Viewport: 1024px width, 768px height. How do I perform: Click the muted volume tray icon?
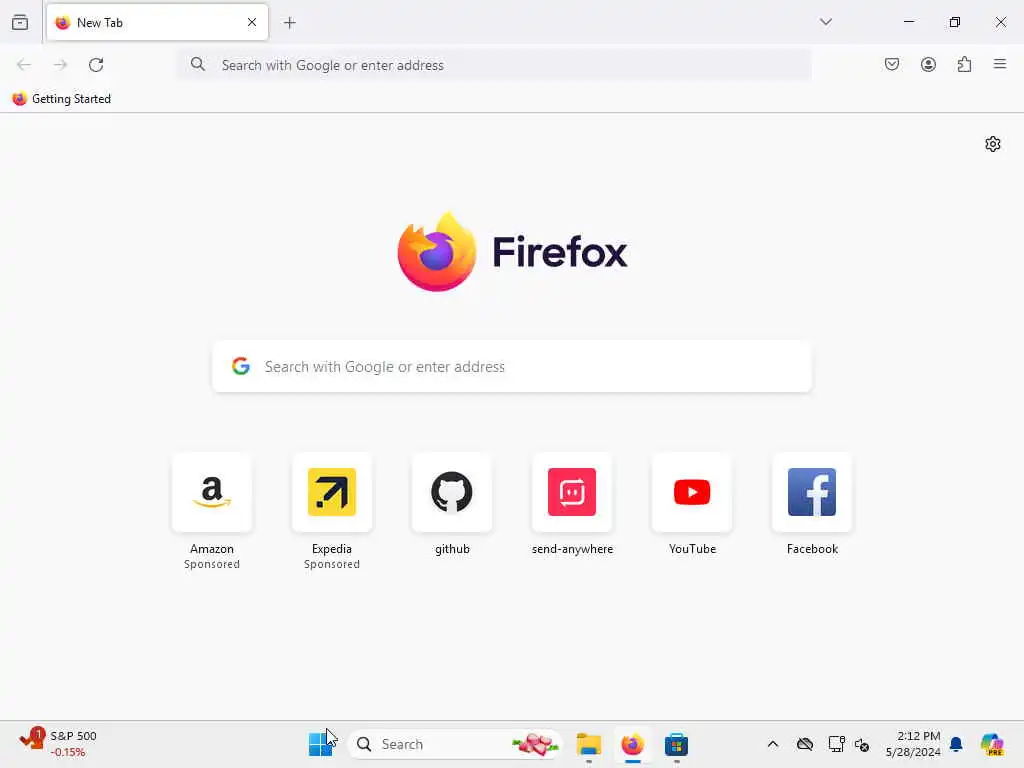click(862, 744)
